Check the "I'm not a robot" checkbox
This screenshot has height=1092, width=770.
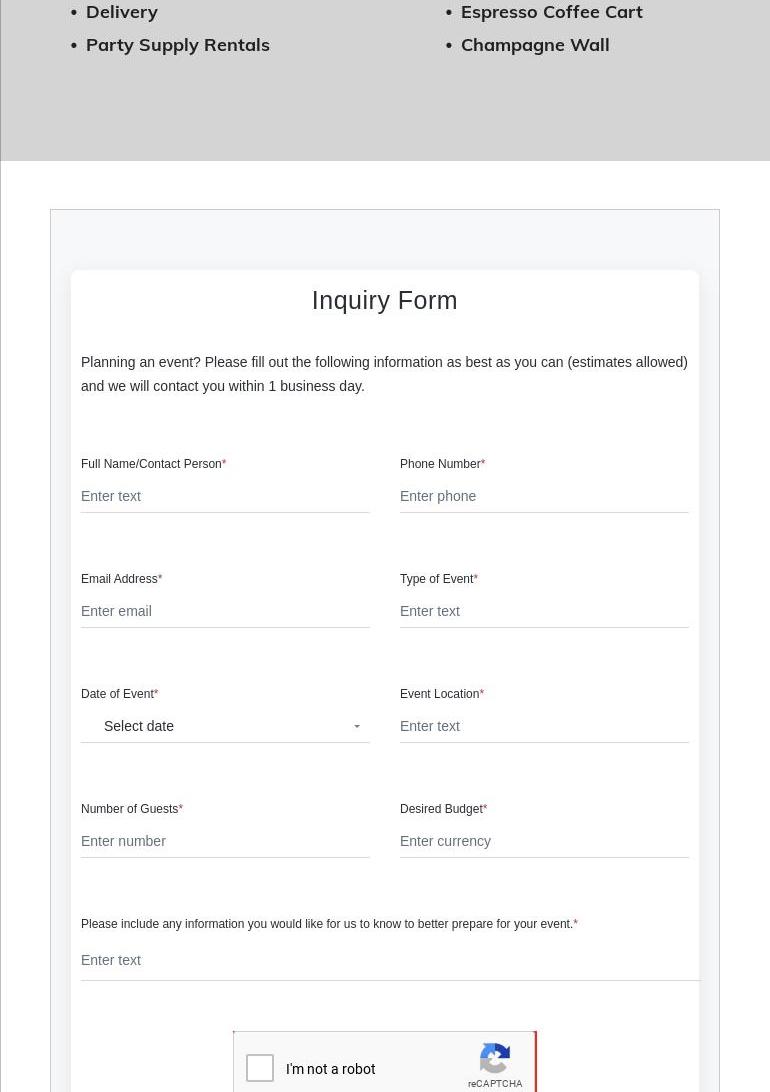[261, 1068]
